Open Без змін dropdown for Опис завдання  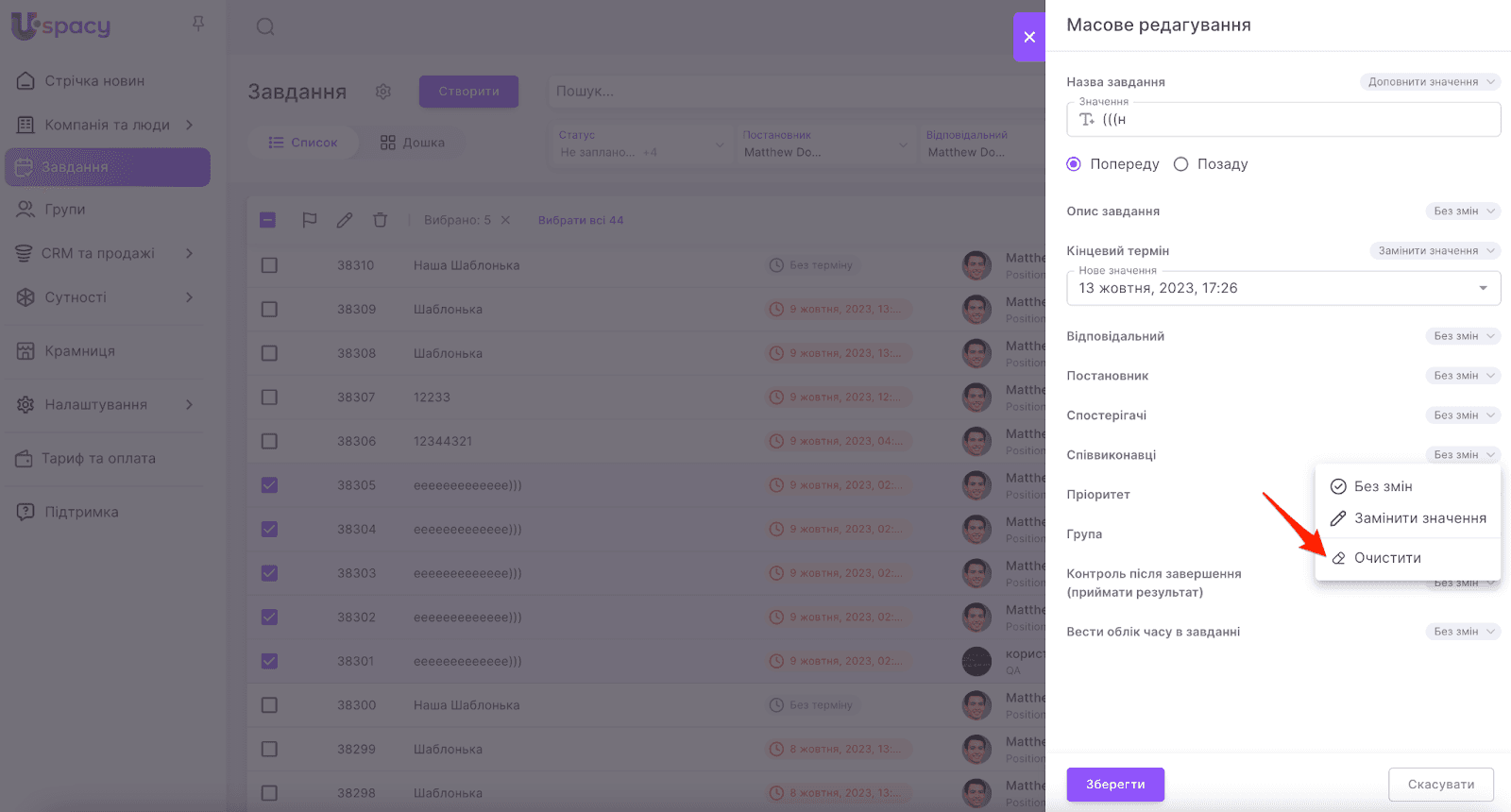1463,211
